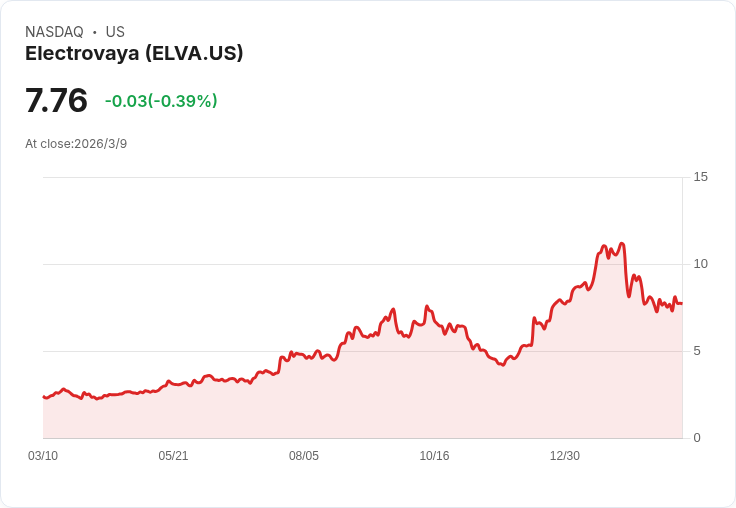
Task: Click the 15 value on y-axis
Action: tap(700, 177)
